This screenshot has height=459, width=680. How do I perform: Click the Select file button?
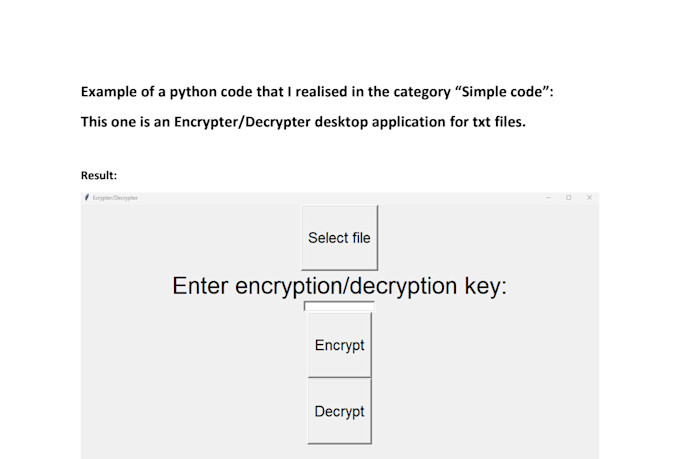340,238
